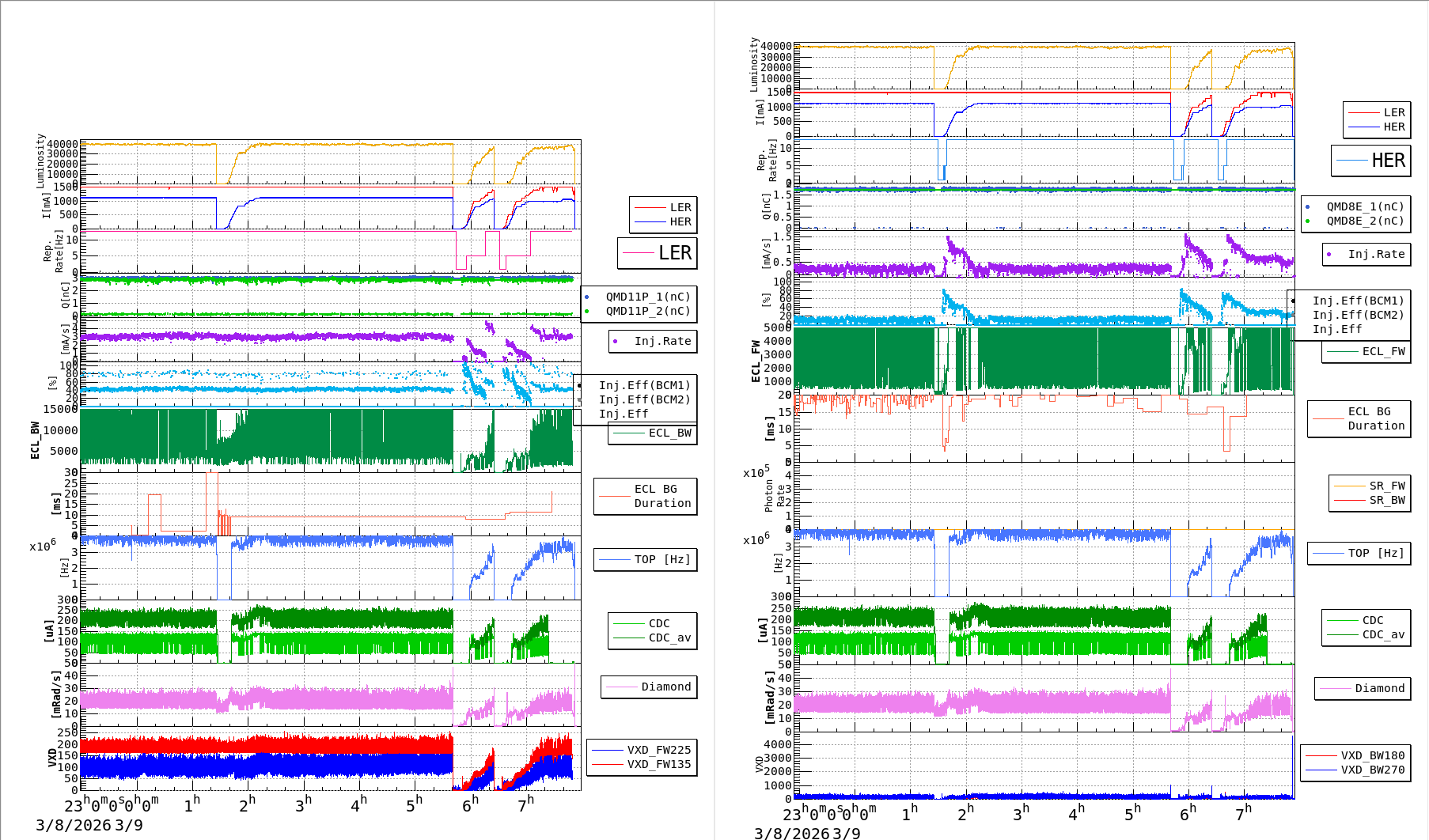Image resolution: width=1429 pixels, height=840 pixels.
Task: Click the ECL_BW legend label
Action: tap(669, 433)
